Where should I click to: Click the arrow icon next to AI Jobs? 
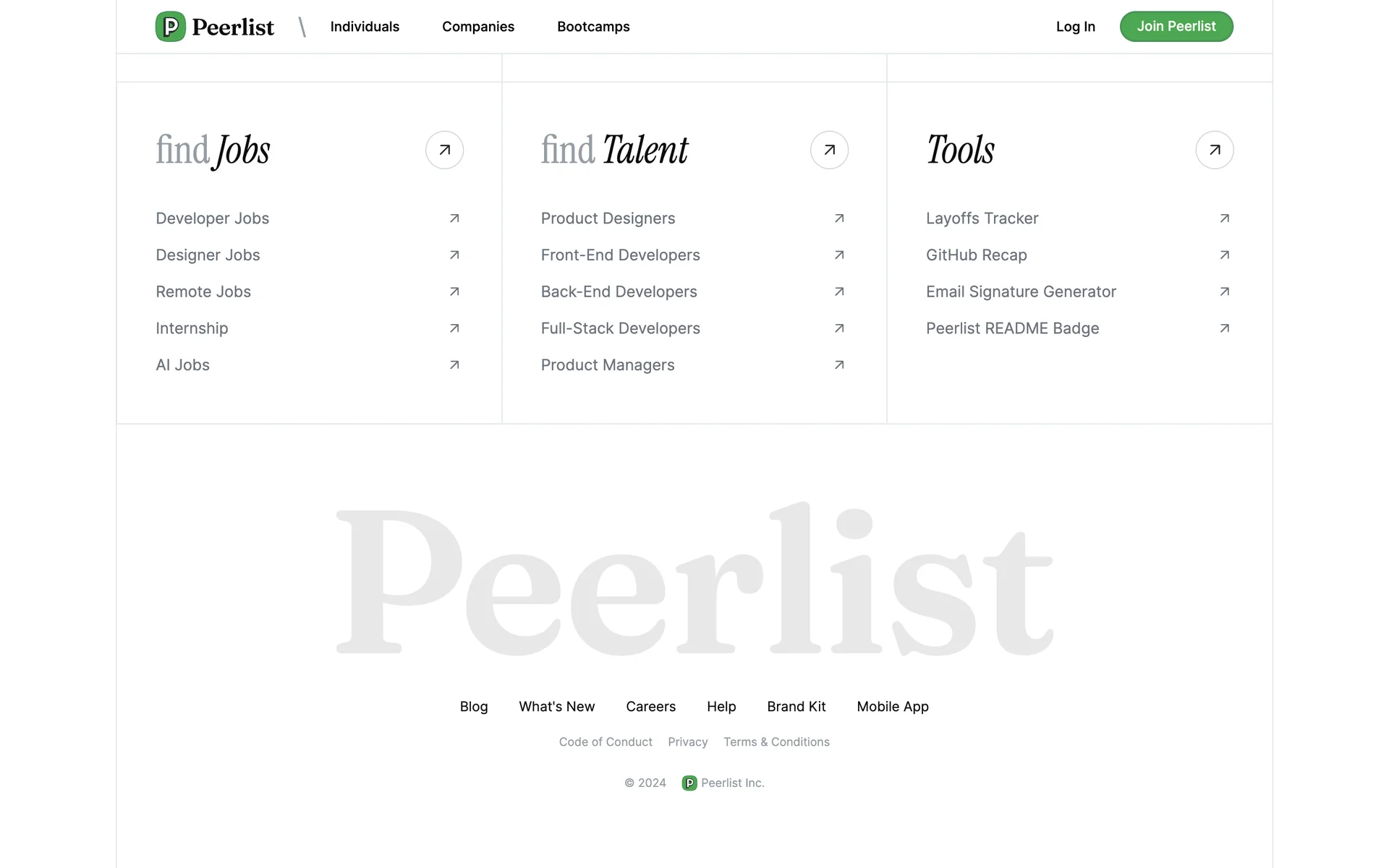pos(454,365)
